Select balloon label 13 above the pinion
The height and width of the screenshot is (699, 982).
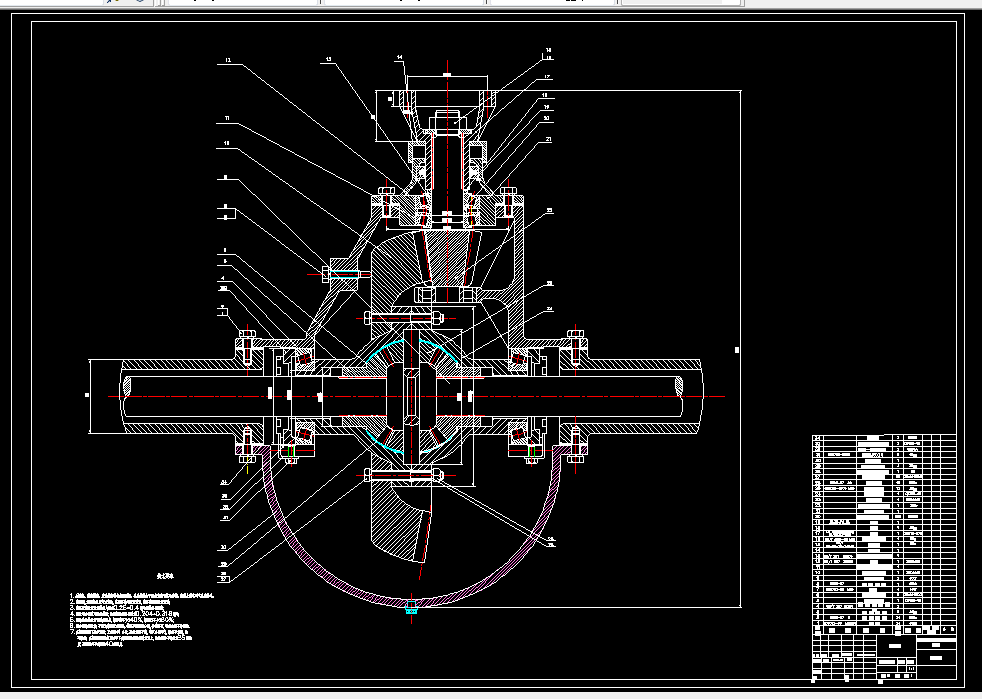(x=328, y=60)
